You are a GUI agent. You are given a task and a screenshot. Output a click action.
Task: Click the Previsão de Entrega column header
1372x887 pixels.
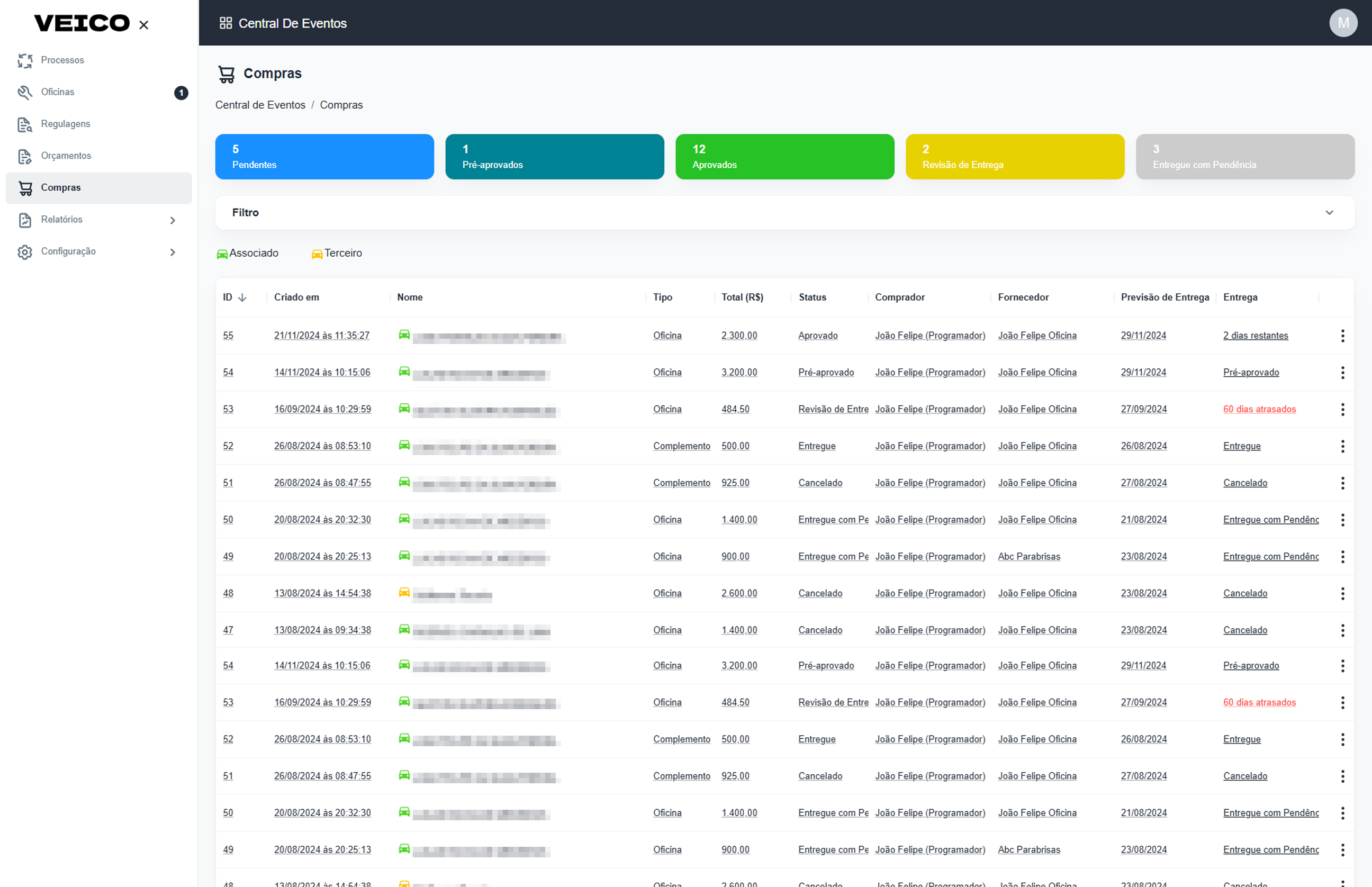tap(1165, 297)
